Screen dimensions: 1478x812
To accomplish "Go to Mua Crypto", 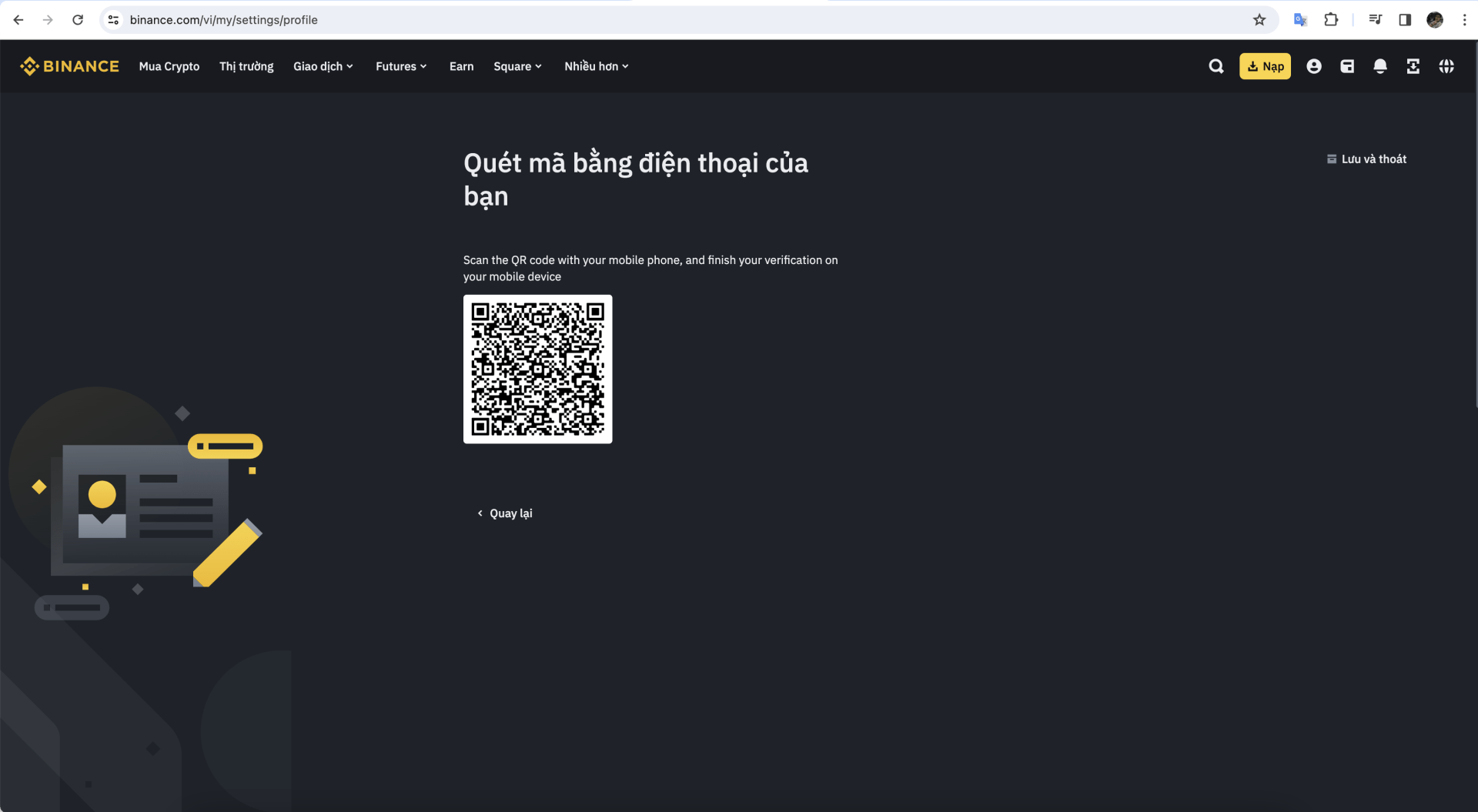I will pos(169,66).
